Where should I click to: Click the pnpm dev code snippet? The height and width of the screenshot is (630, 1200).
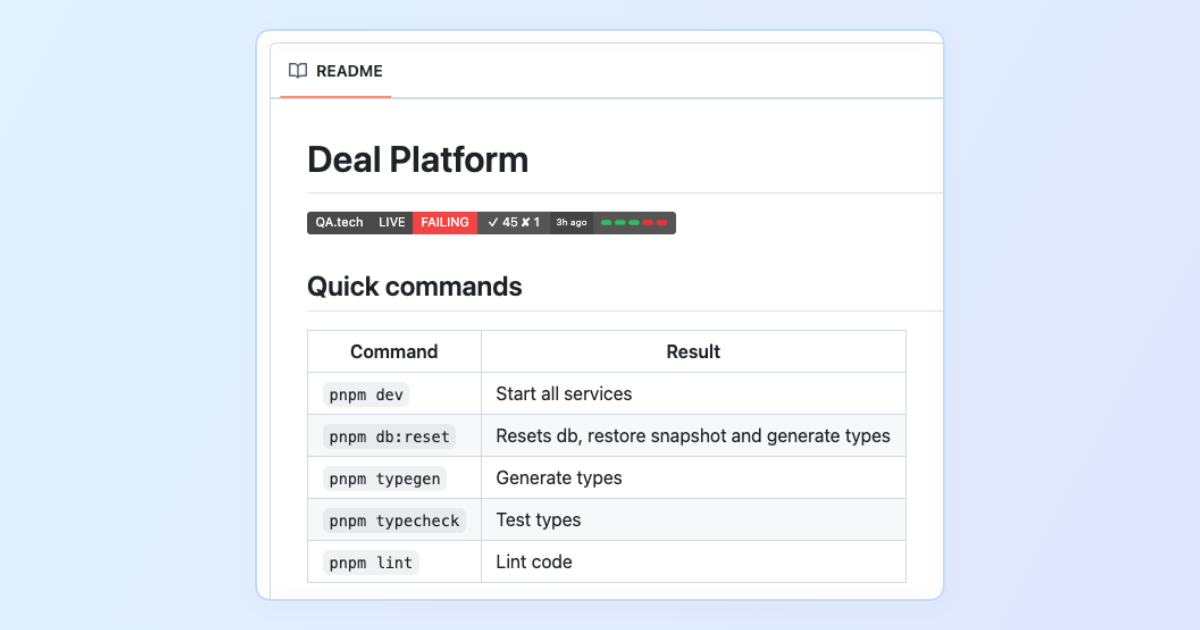pos(366,394)
